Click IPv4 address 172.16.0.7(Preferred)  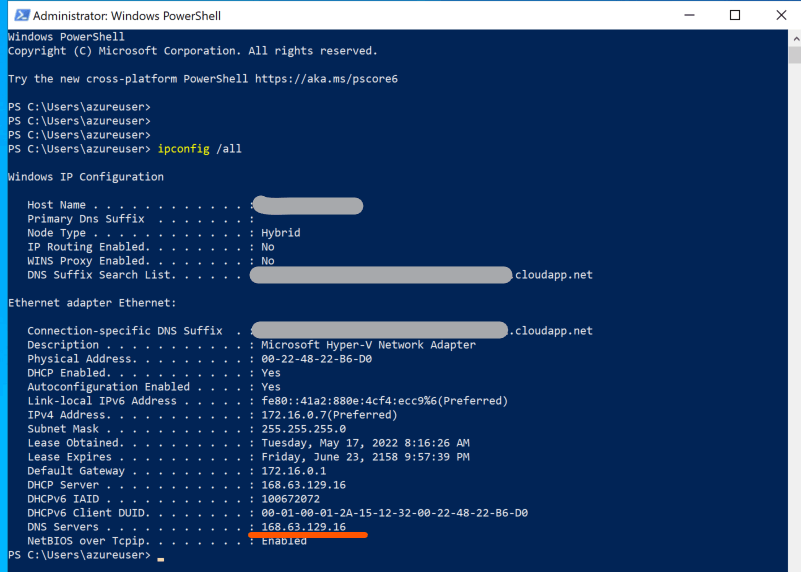click(329, 415)
